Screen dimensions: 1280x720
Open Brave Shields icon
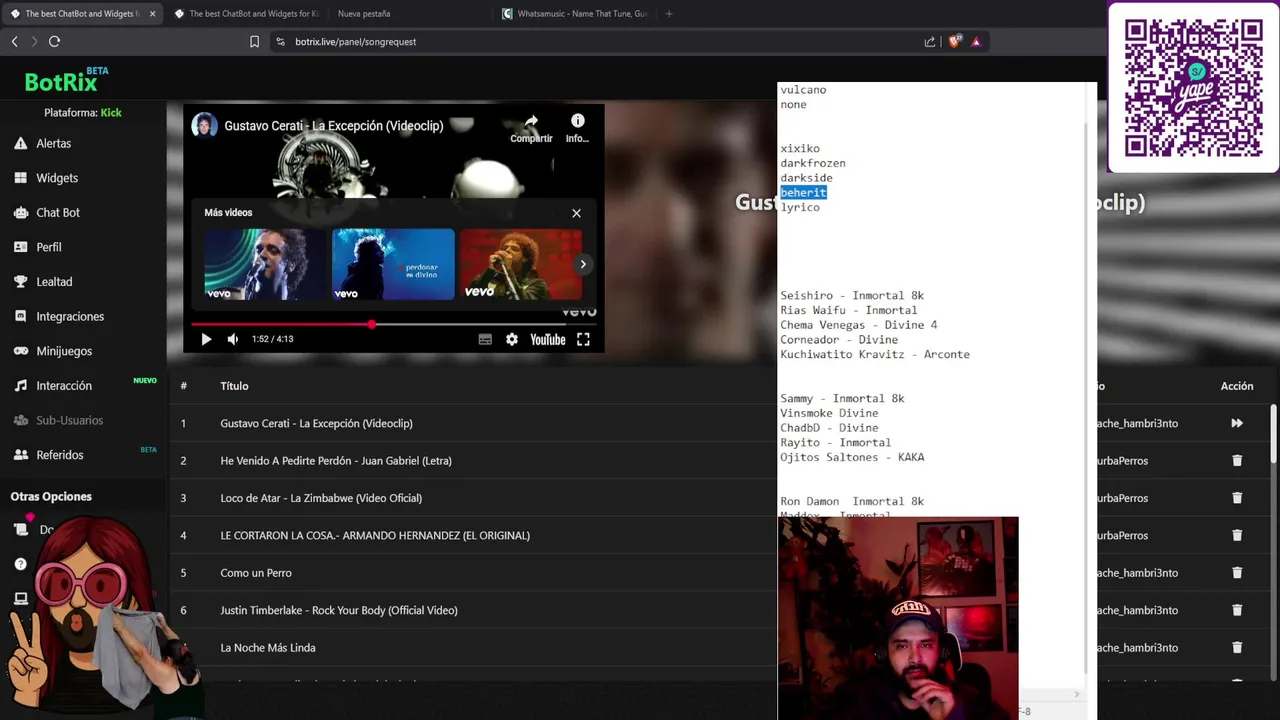954,42
